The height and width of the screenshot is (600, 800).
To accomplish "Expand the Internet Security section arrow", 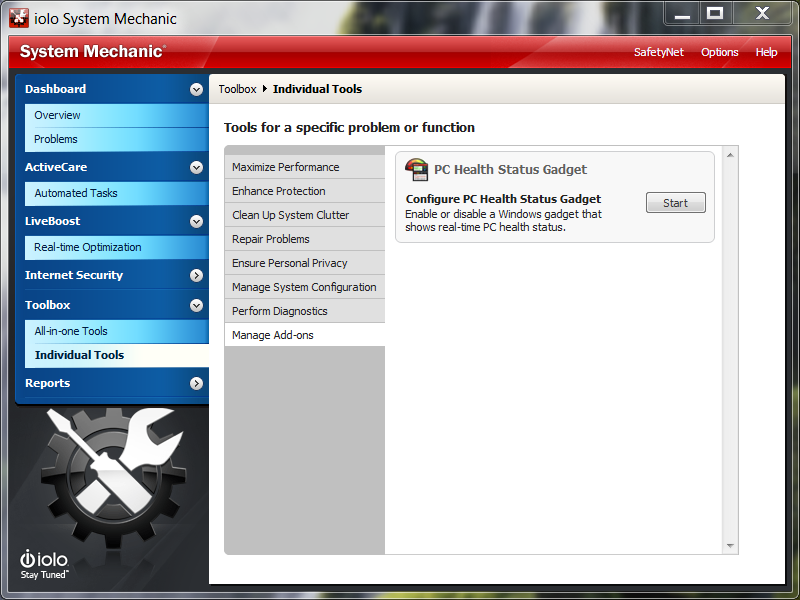I will tap(196, 275).
